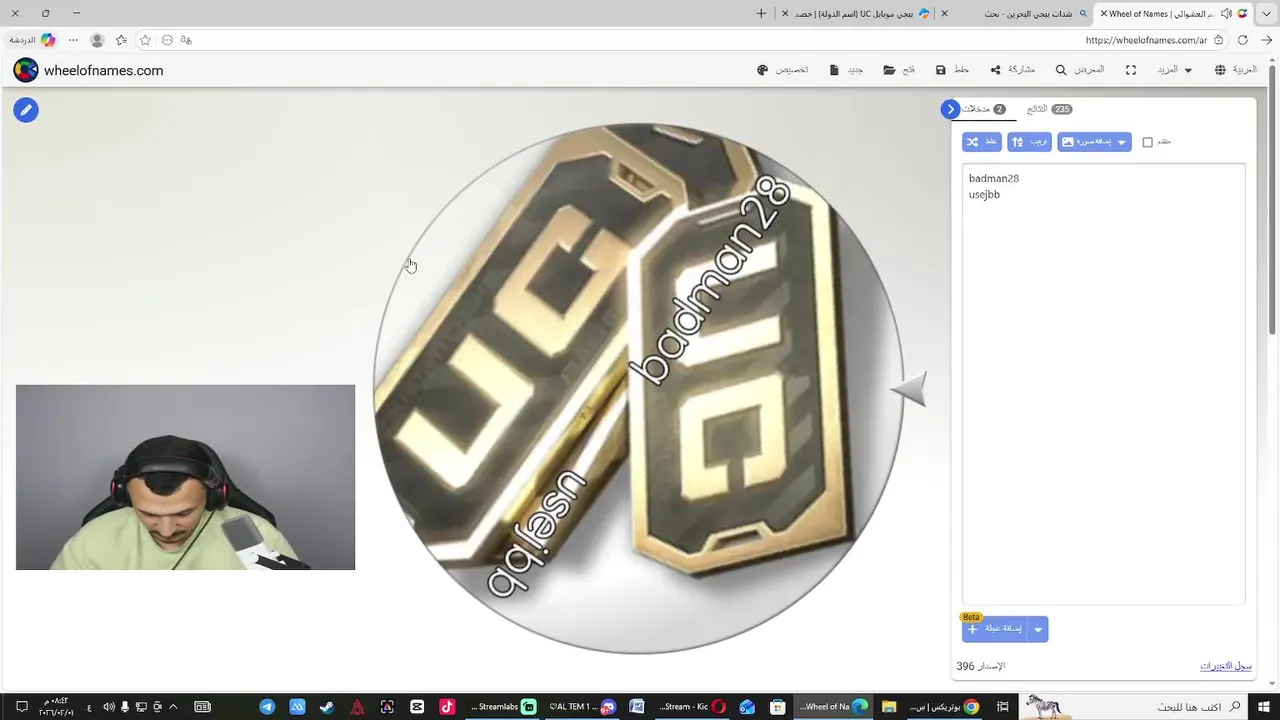Share the wheel with مشاركة
This screenshot has width=1280, height=720.
point(1012,70)
